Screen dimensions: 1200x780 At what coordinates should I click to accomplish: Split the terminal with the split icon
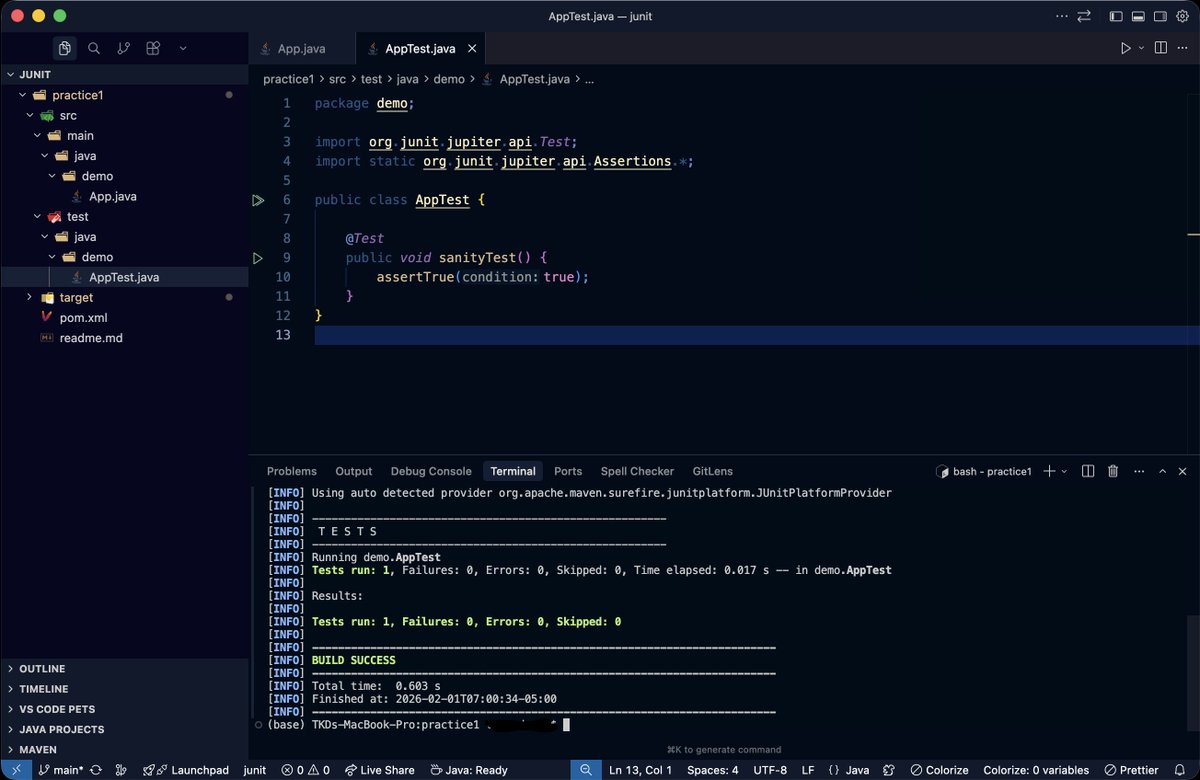pos(1088,471)
